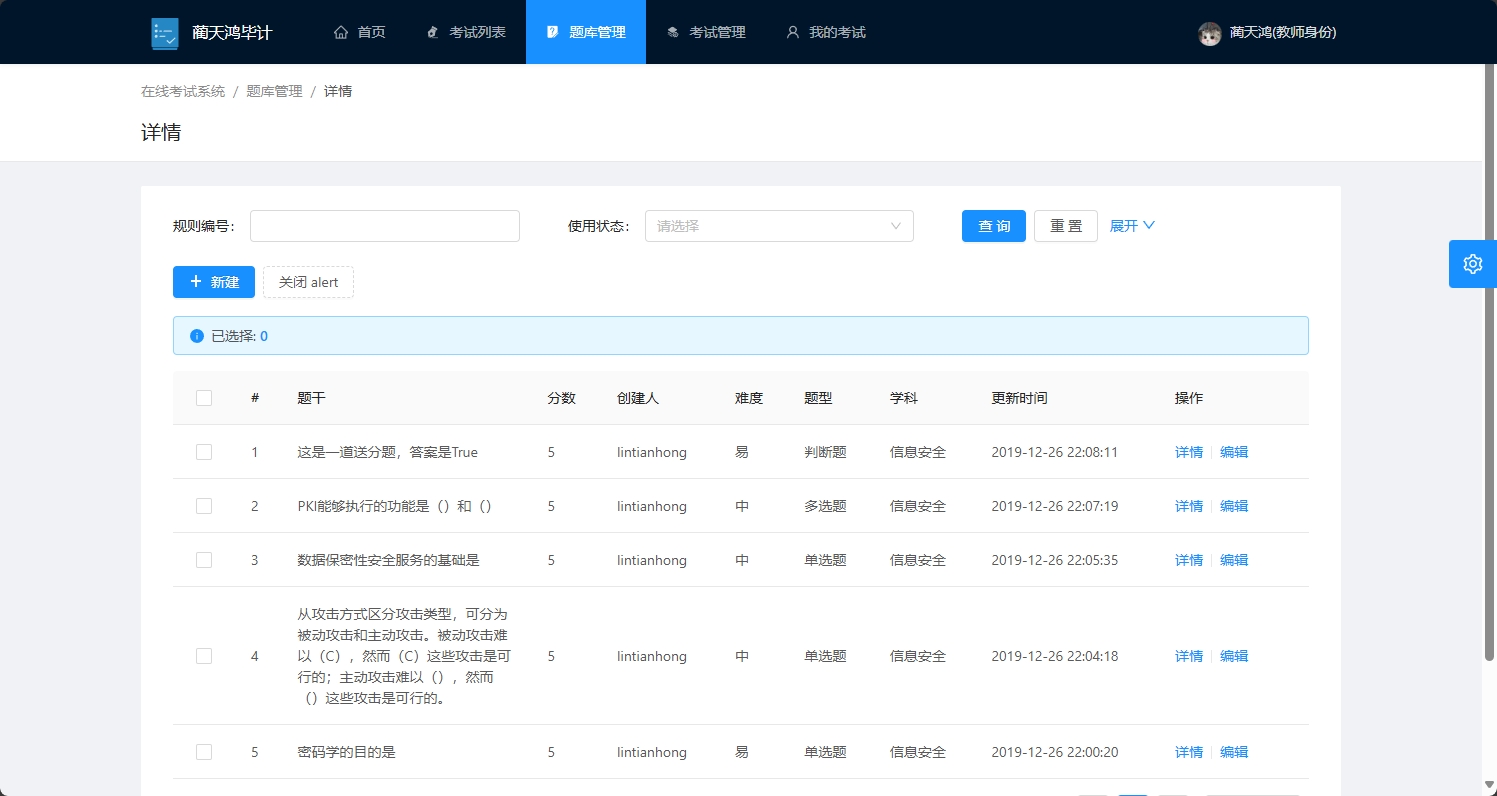Click the 题干 column header
This screenshot has height=796, width=1497.
coord(312,398)
